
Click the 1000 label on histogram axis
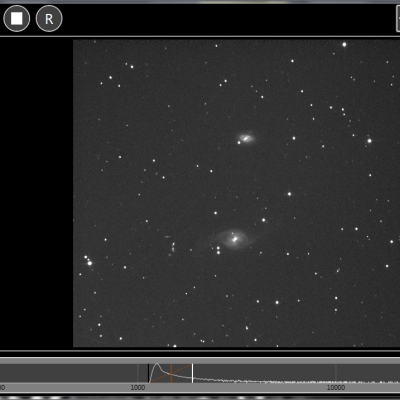click(138, 387)
